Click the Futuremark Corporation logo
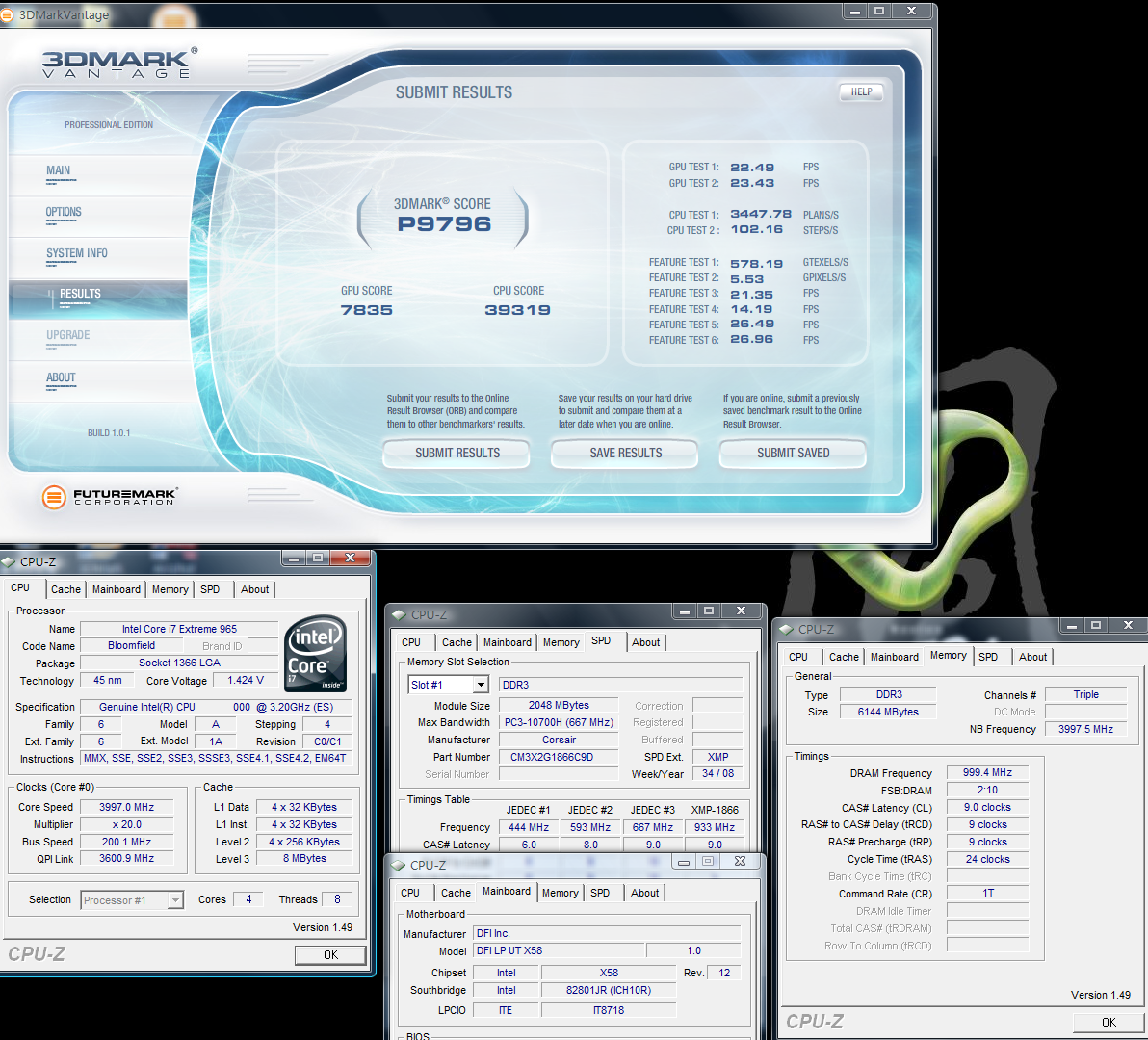The width and height of the screenshot is (1148, 1040). click(x=110, y=497)
